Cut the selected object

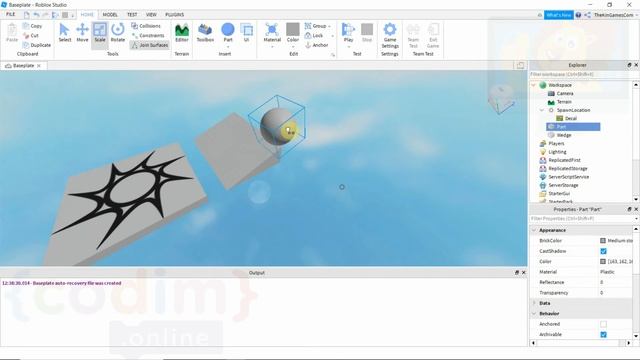(31, 36)
